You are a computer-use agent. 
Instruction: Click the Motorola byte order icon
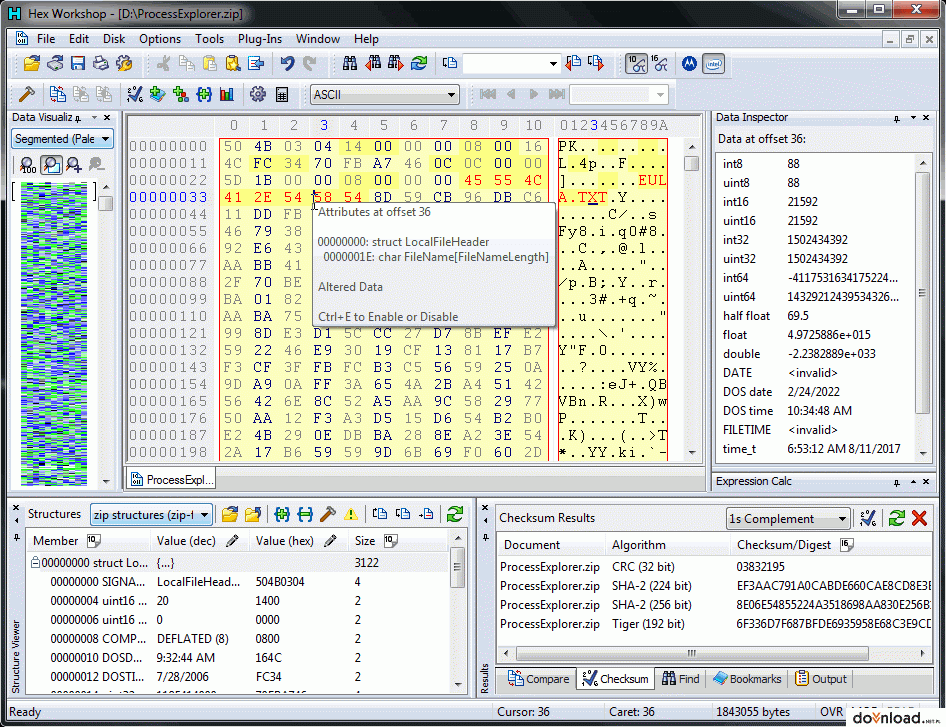(x=689, y=63)
